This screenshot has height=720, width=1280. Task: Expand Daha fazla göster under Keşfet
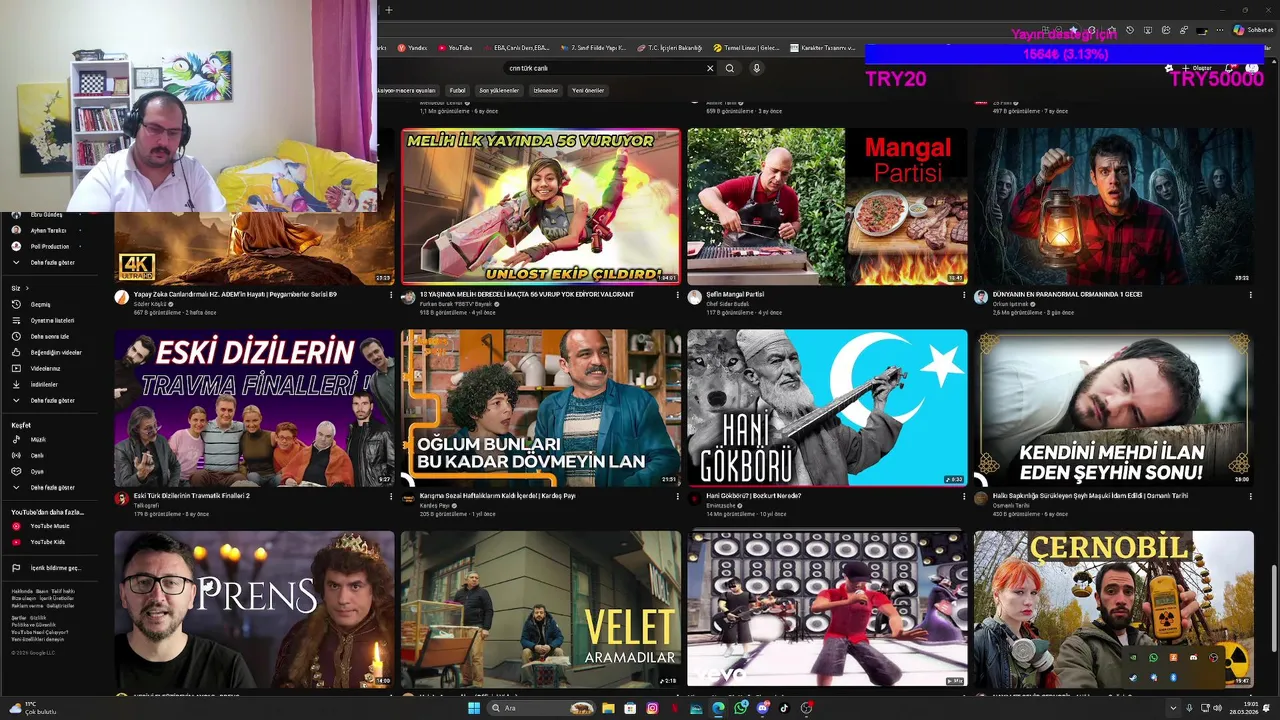(x=52, y=487)
